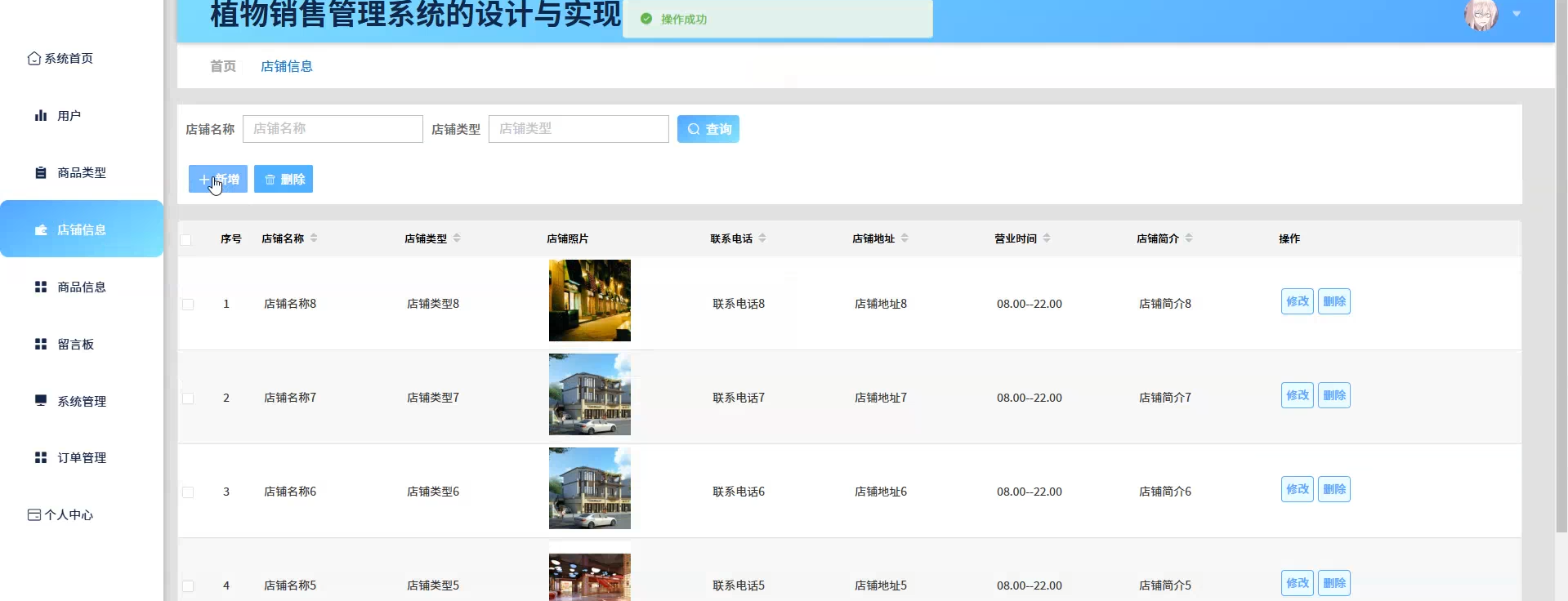
Task: Focus the 店铺类型 search input
Action: 579,129
